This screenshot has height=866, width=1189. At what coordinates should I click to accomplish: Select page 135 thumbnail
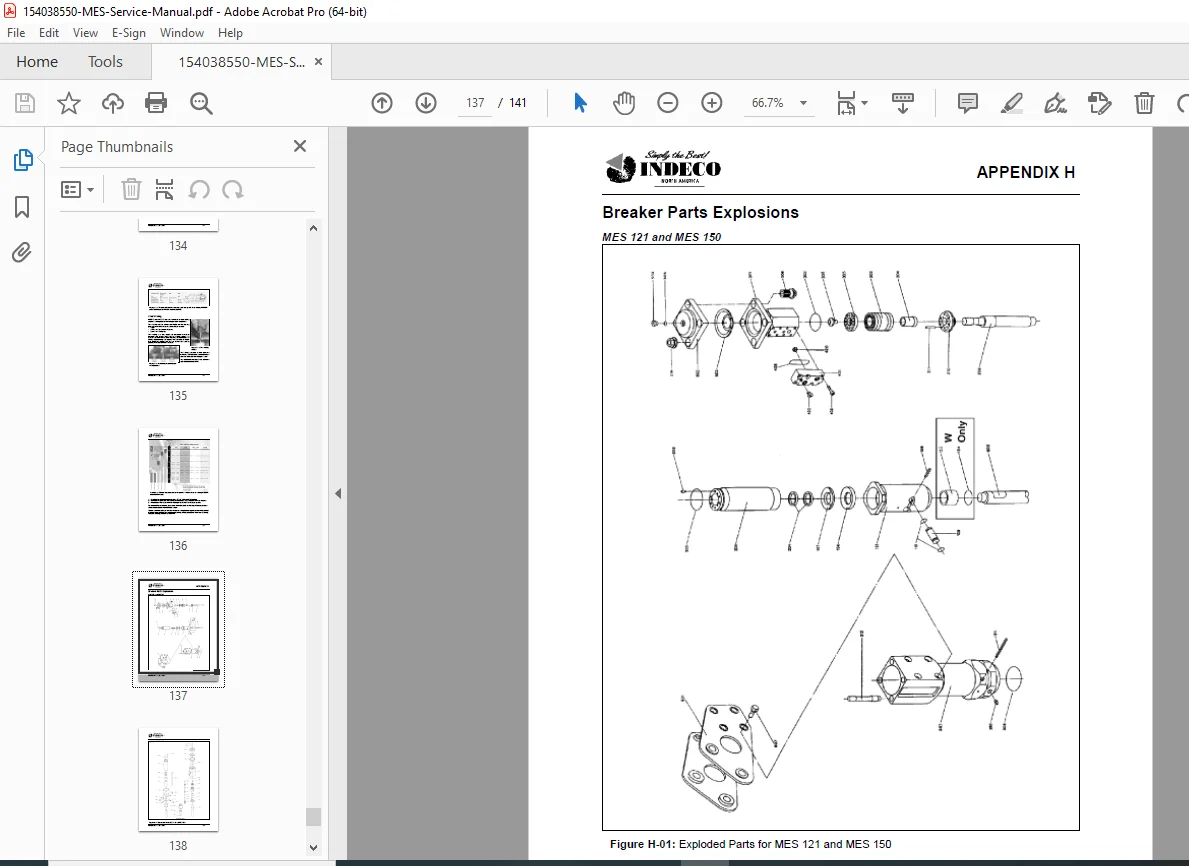click(x=178, y=330)
